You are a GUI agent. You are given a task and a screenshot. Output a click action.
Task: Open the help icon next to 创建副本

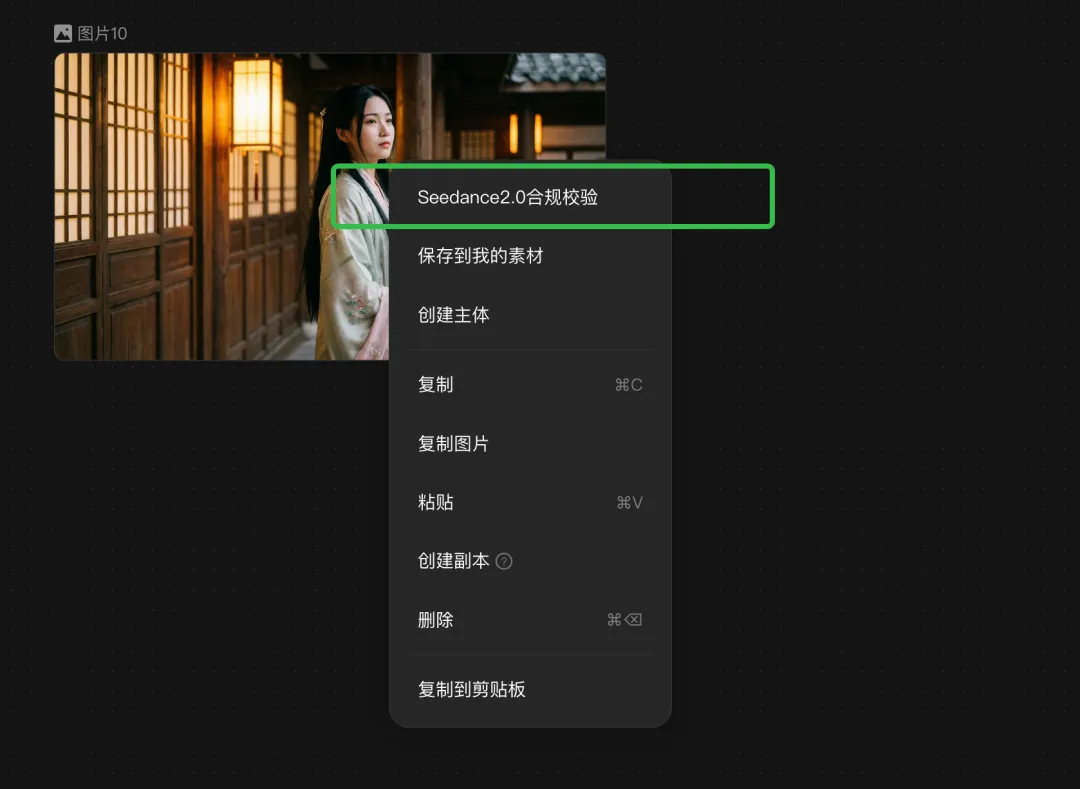pyautogui.click(x=504, y=561)
